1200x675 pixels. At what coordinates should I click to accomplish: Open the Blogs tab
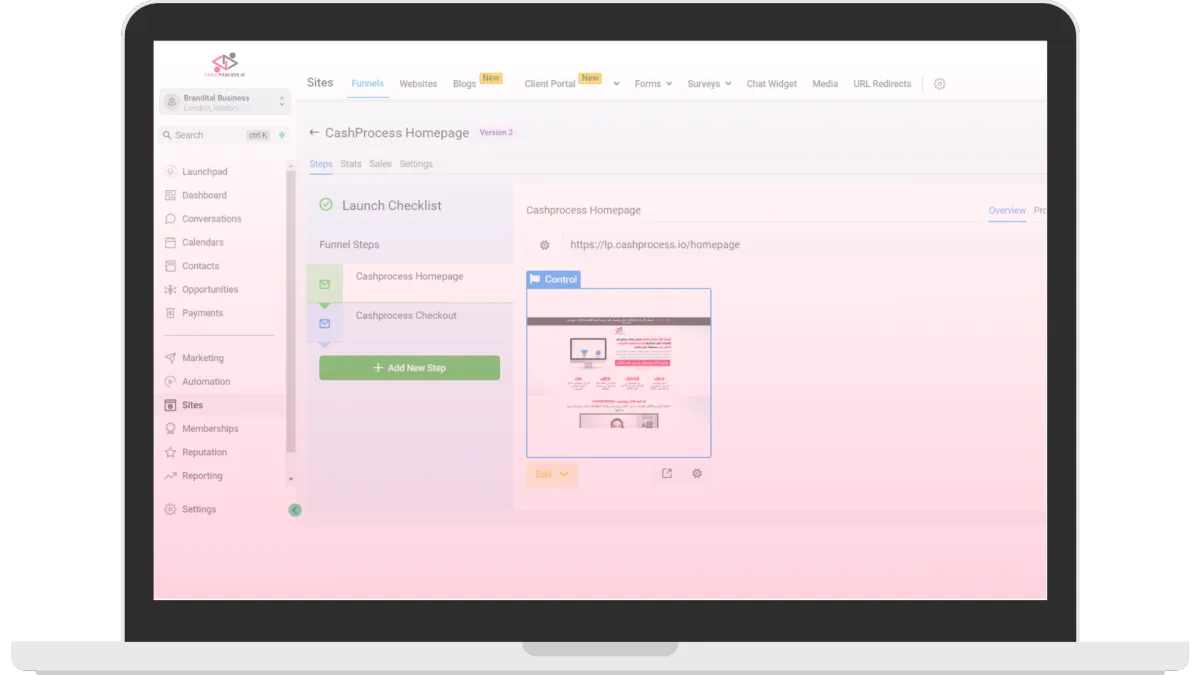pyautogui.click(x=465, y=84)
